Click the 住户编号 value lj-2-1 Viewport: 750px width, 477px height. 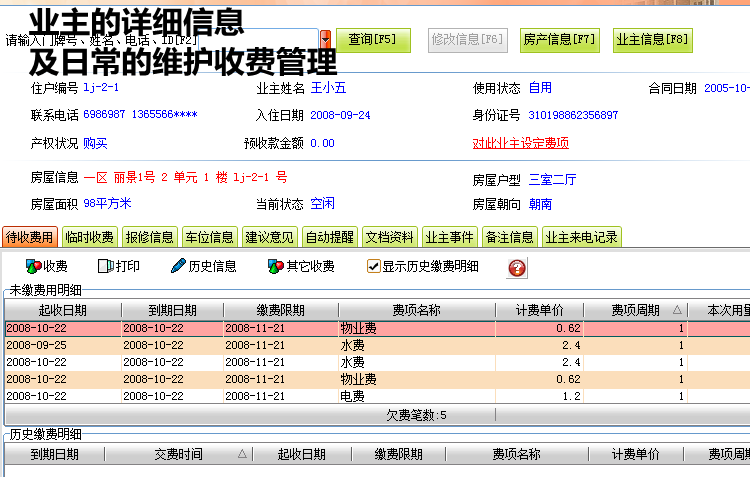click(101, 88)
